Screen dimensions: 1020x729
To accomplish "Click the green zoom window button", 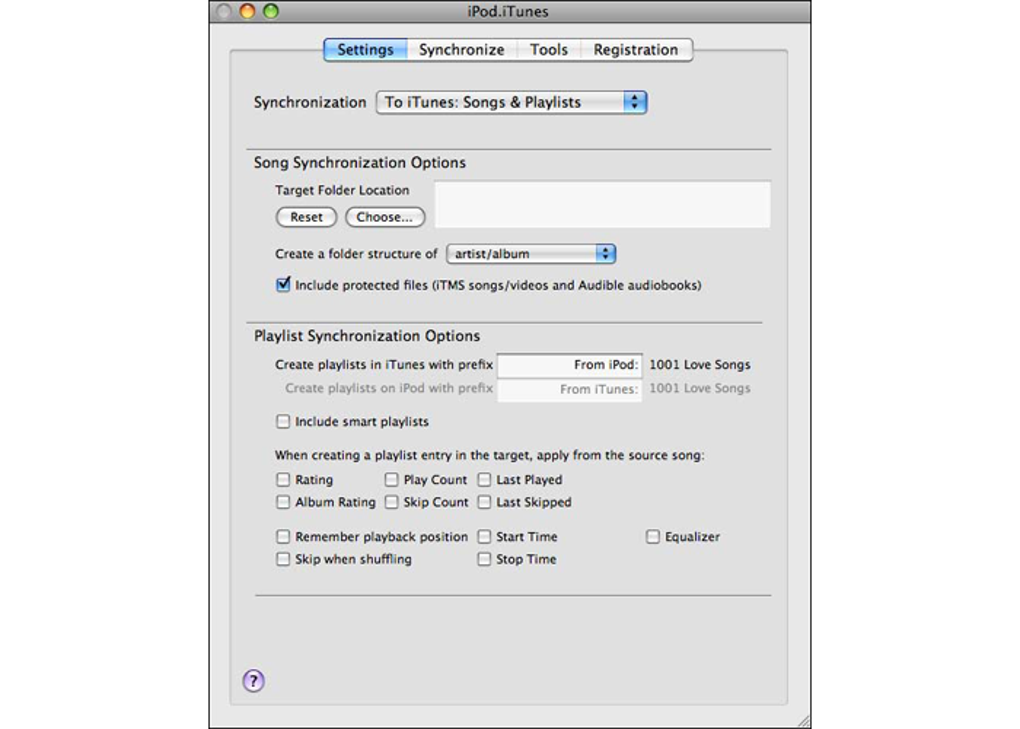I will (x=271, y=11).
